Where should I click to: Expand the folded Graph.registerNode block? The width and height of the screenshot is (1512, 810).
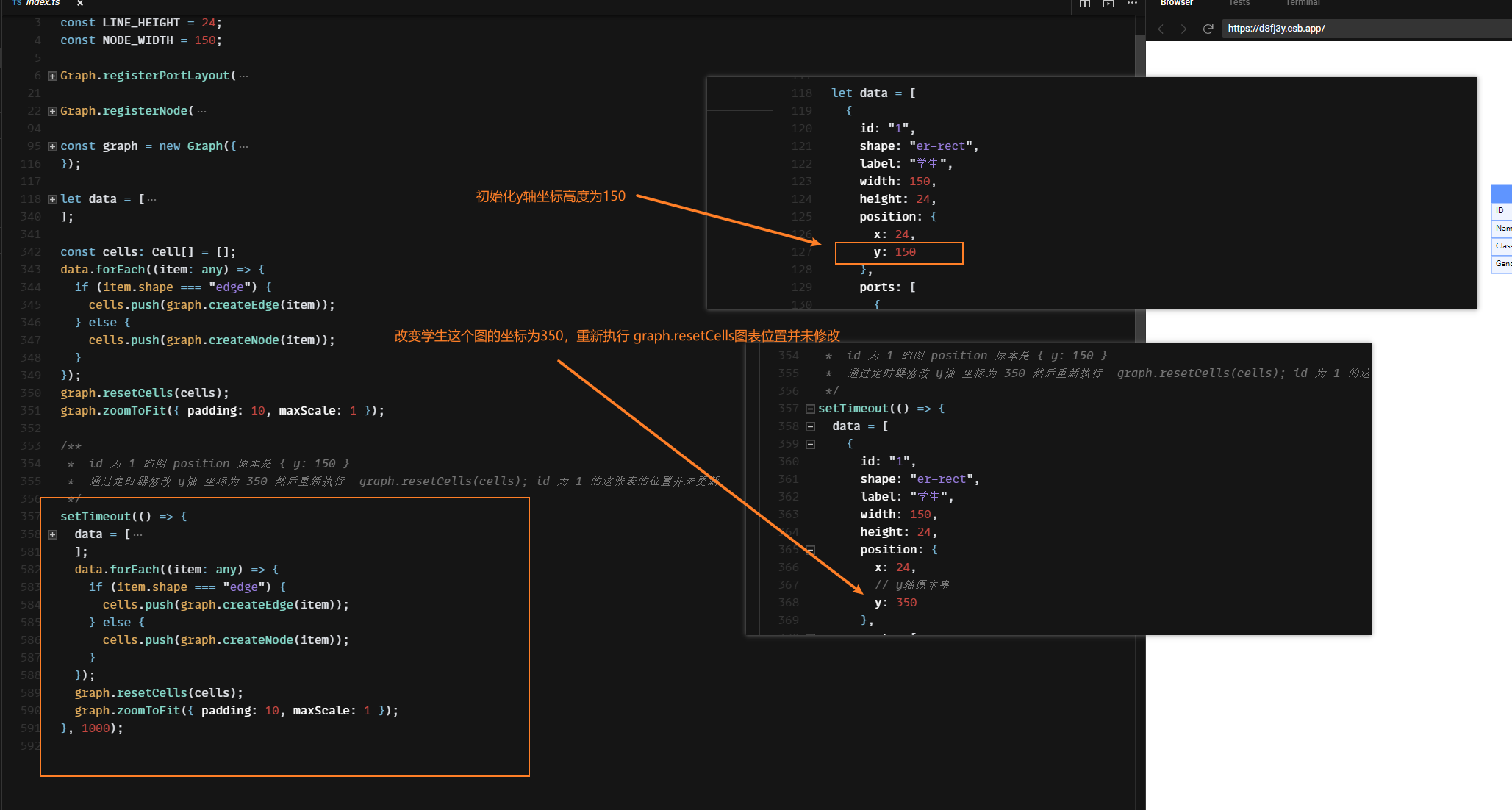click(x=51, y=110)
